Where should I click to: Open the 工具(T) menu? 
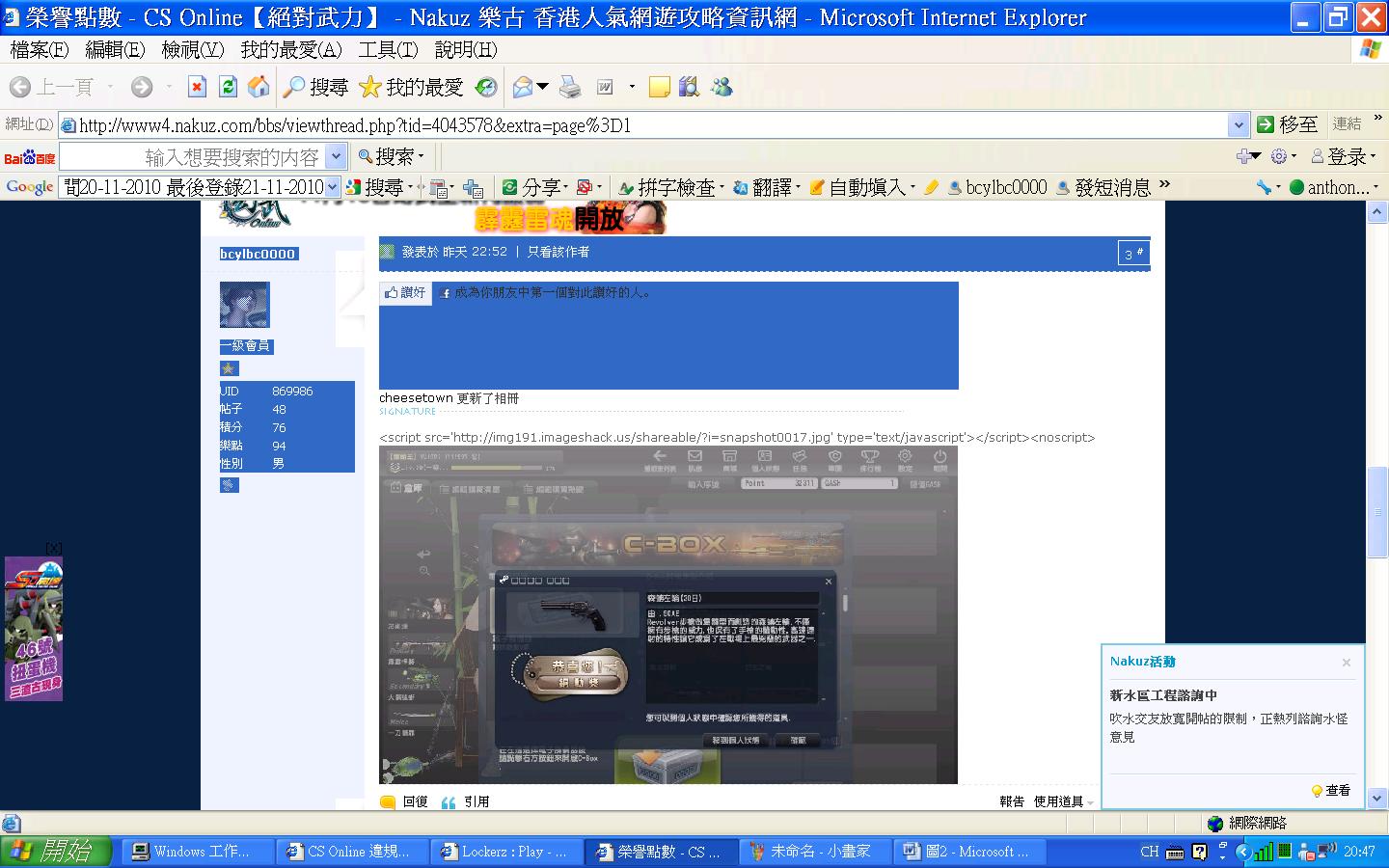pyautogui.click(x=388, y=49)
